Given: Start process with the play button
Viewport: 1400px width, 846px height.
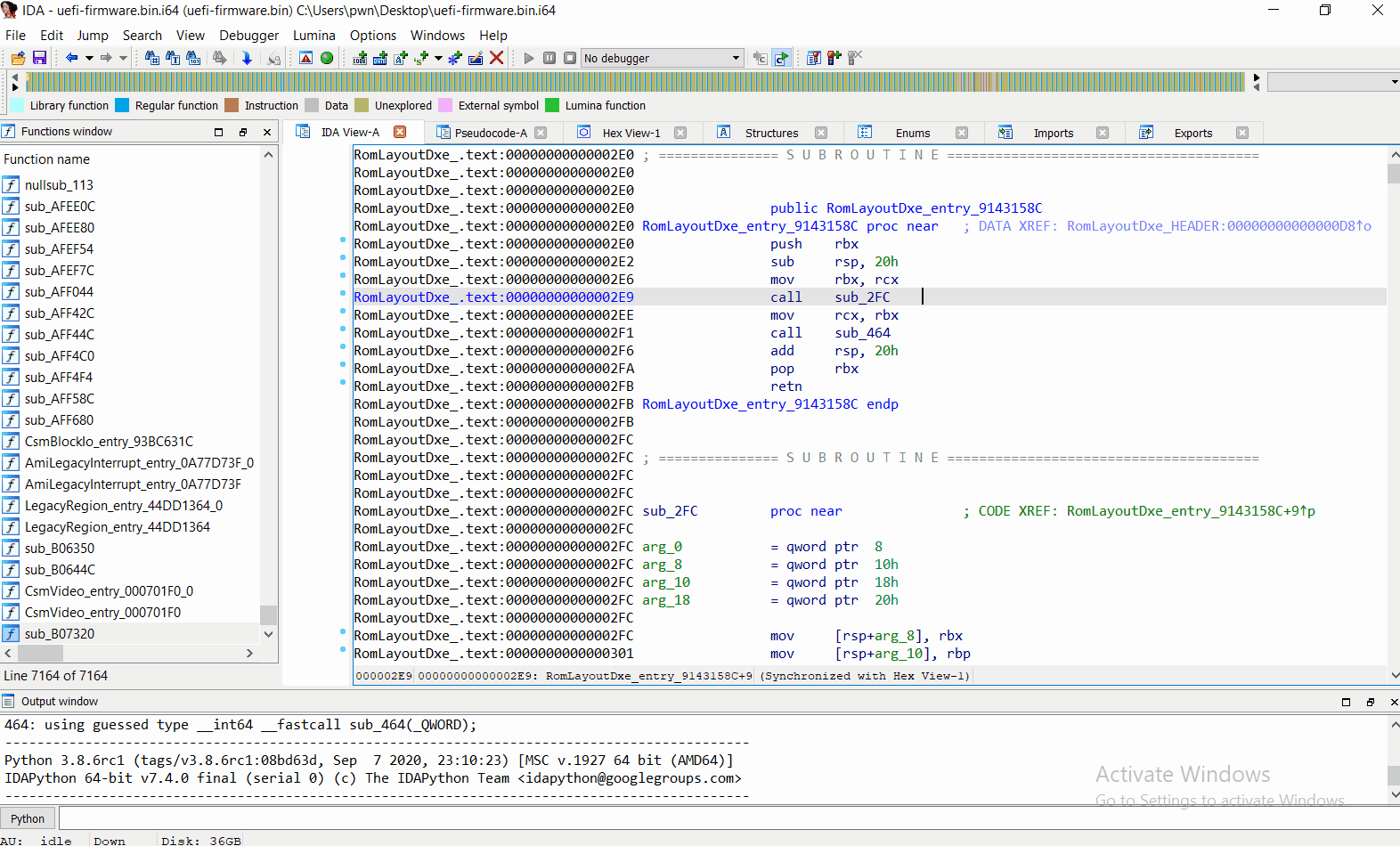Looking at the screenshot, I should (x=529, y=58).
